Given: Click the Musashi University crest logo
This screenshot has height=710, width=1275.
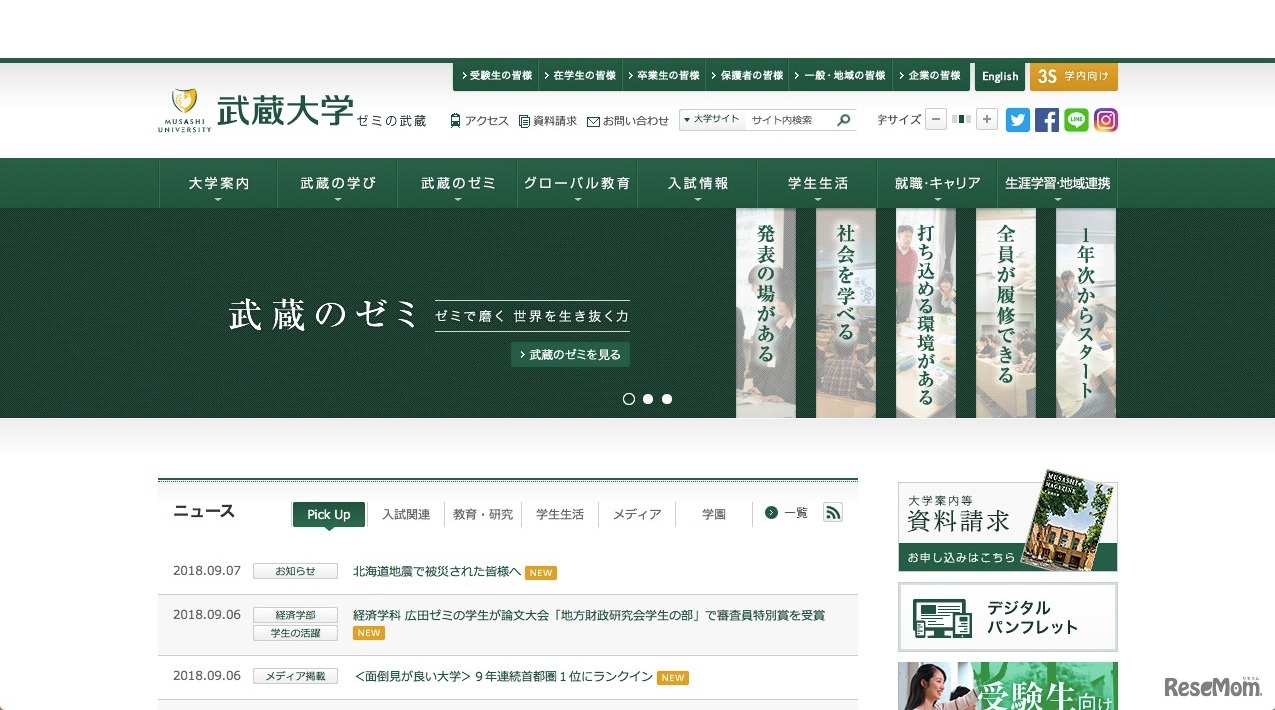Looking at the screenshot, I should 184,104.
